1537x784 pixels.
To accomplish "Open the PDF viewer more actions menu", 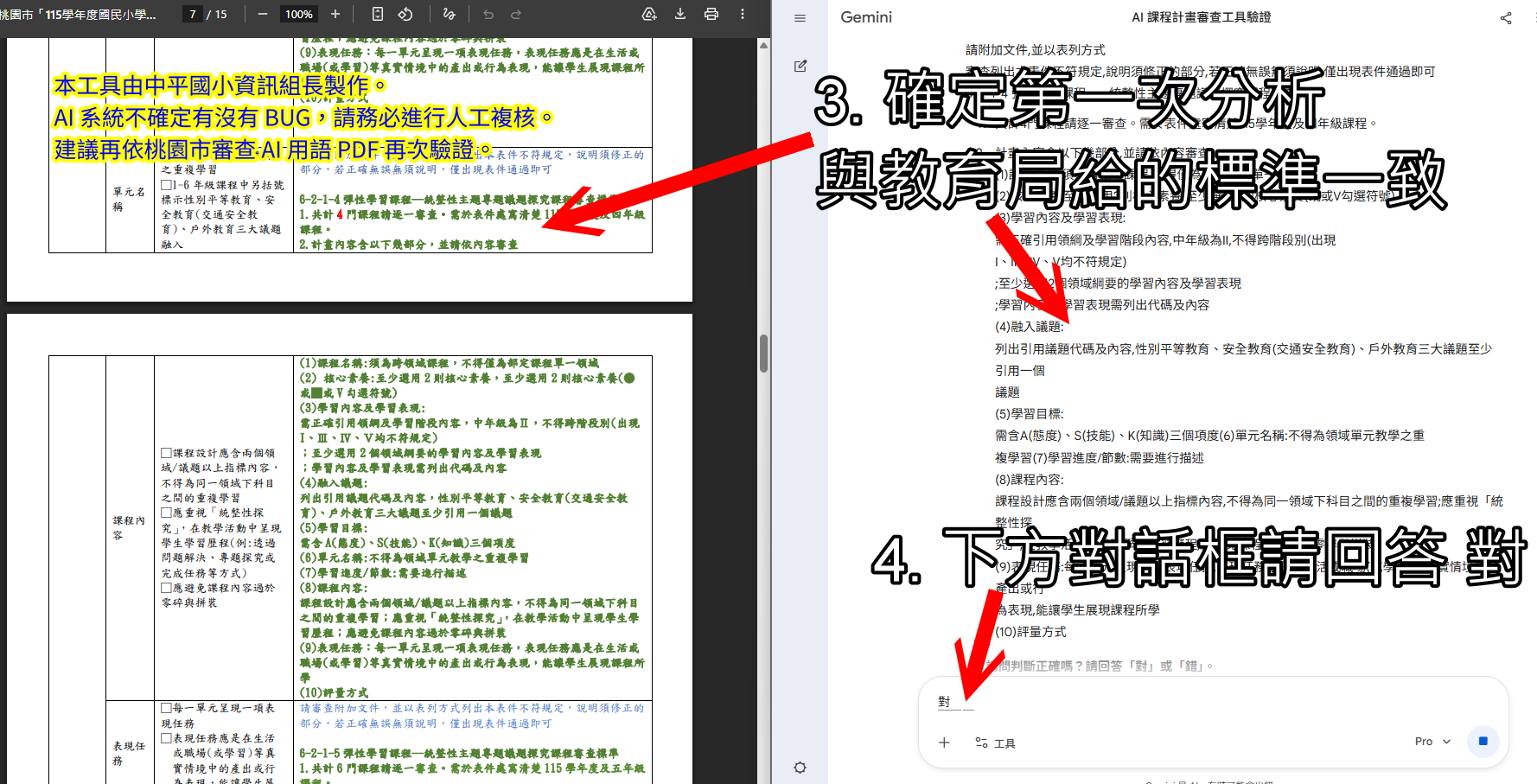I will 743,14.
